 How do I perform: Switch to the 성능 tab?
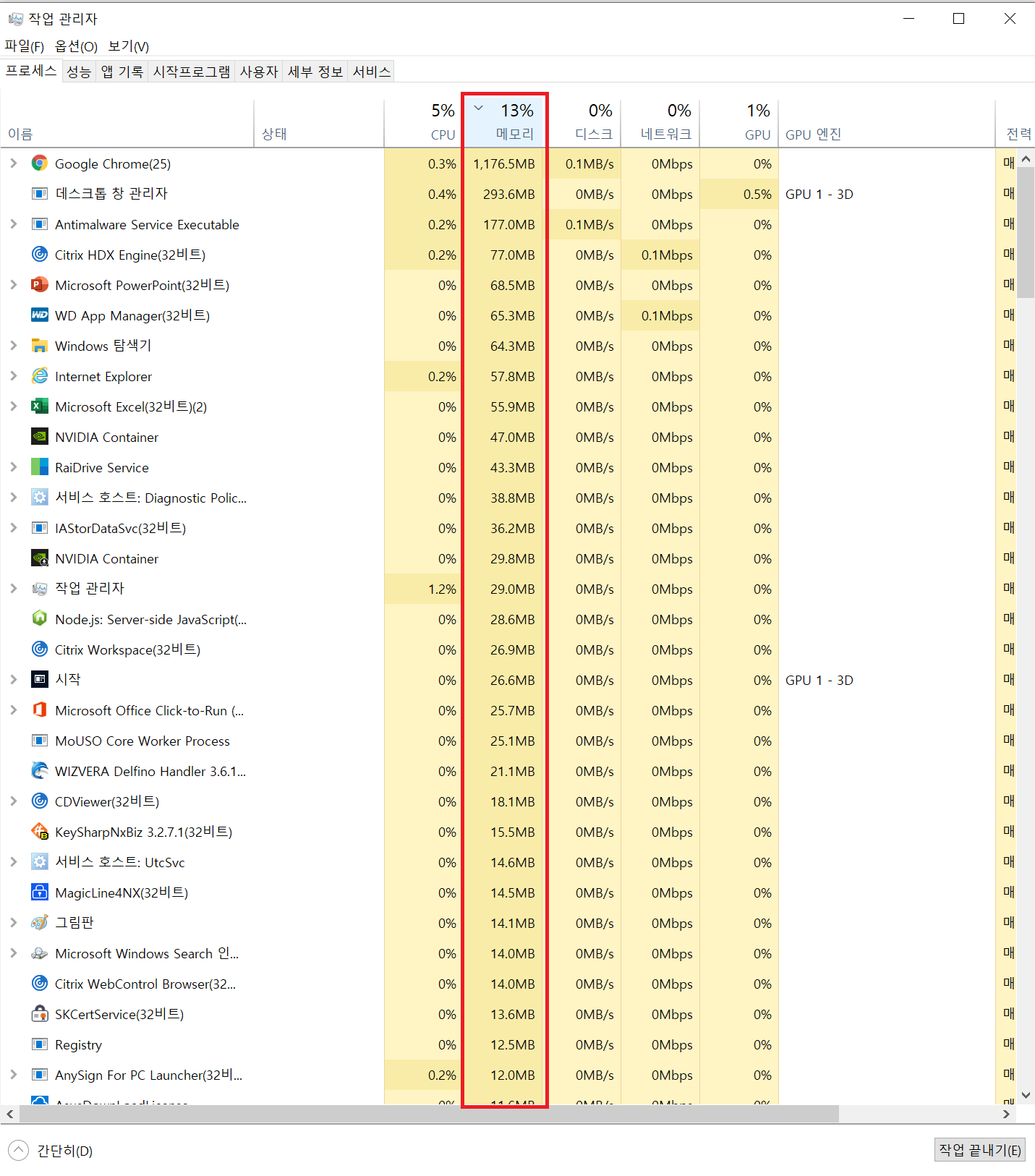point(79,72)
